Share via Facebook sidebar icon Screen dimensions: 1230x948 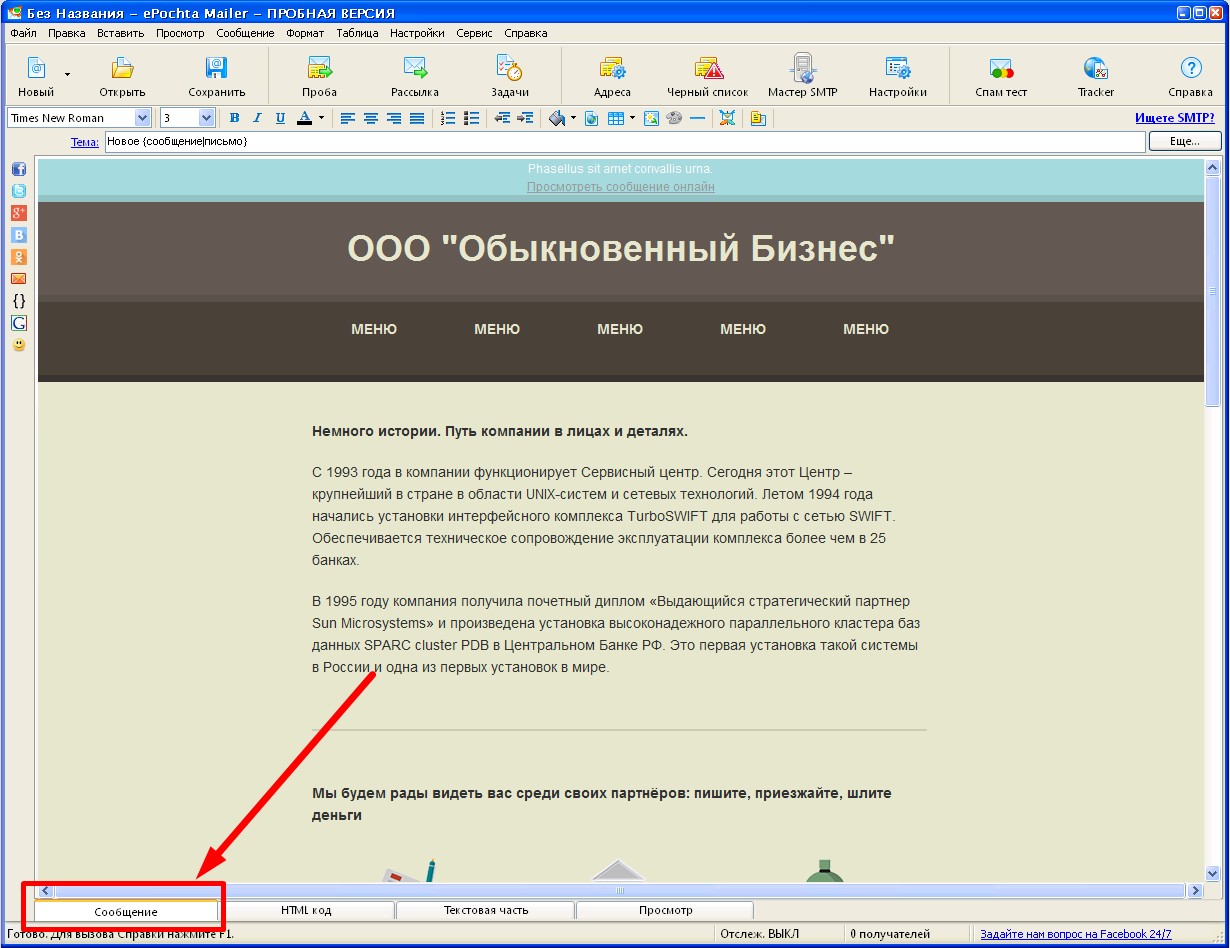[x=19, y=169]
